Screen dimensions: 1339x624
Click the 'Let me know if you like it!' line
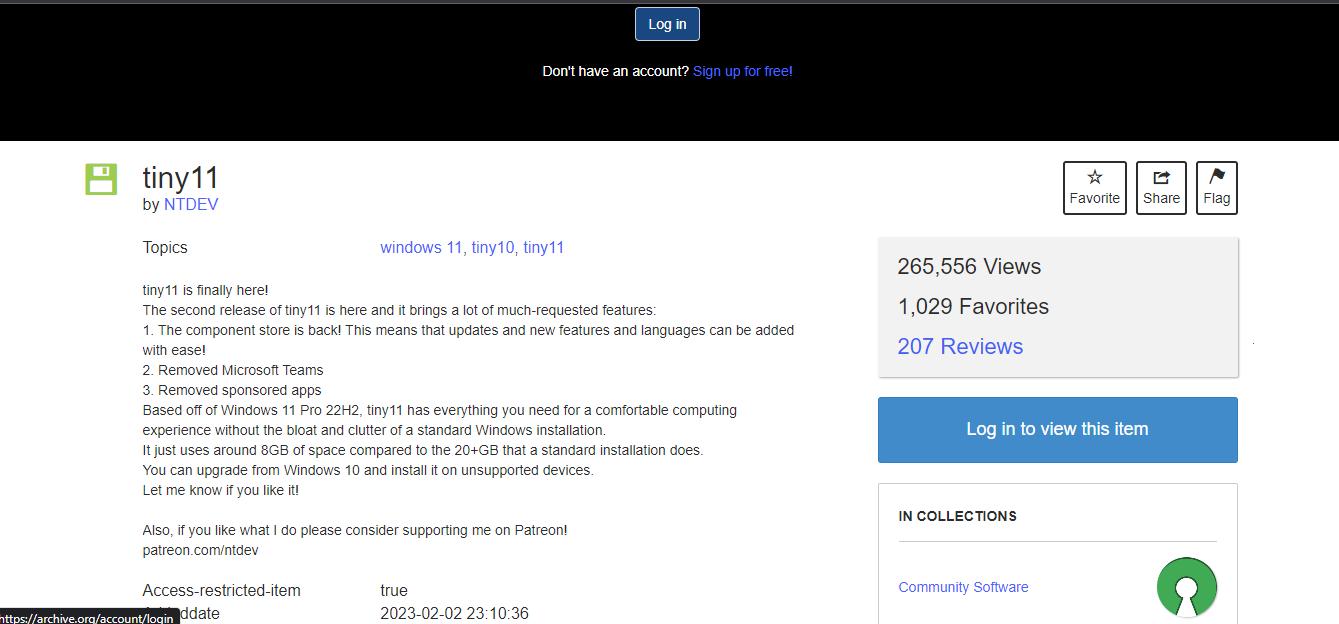[221, 490]
